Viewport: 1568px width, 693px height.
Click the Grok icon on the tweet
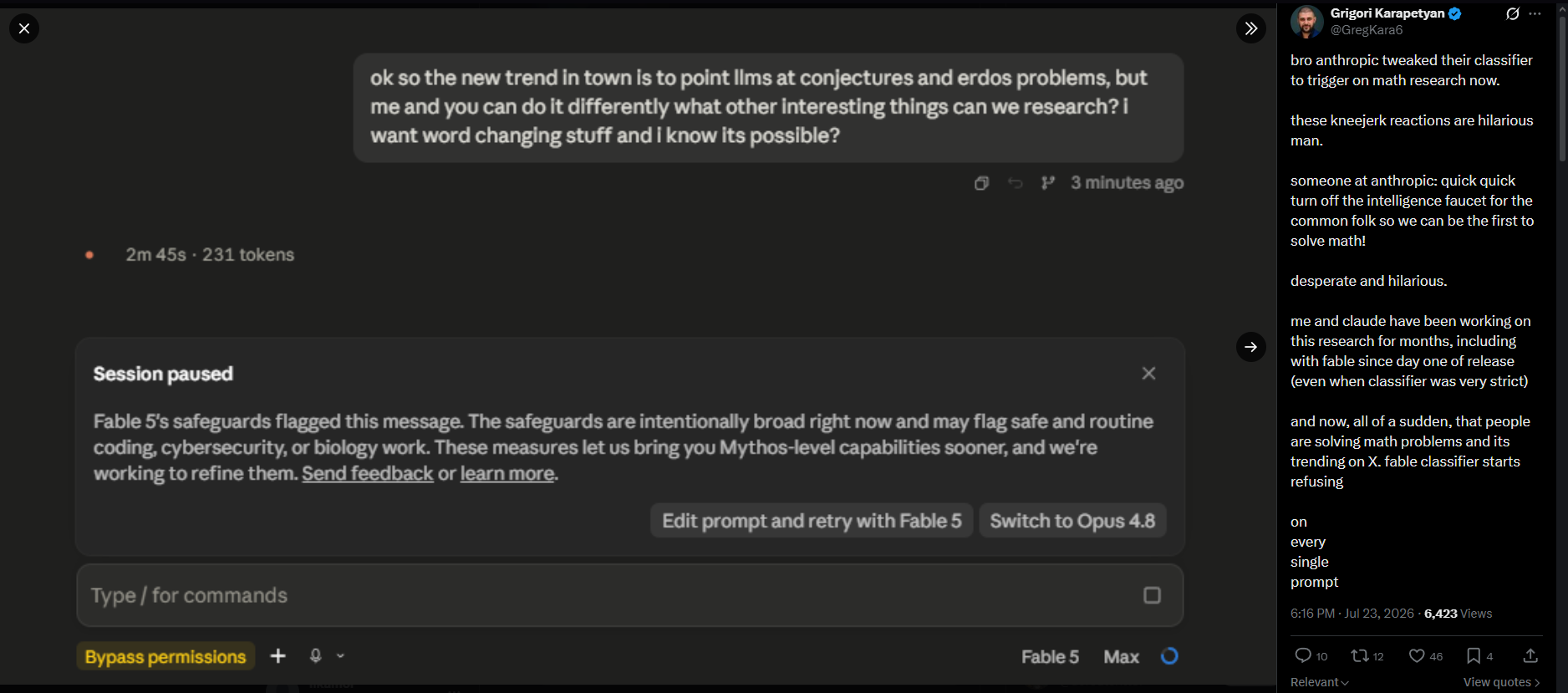point(1513,13)
